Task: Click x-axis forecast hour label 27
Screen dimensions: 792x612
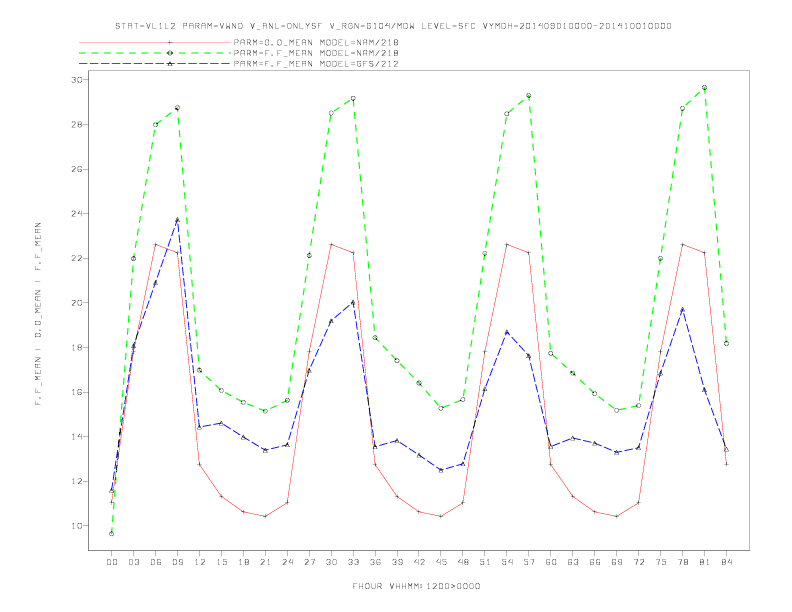Action: tap(309, 562)
